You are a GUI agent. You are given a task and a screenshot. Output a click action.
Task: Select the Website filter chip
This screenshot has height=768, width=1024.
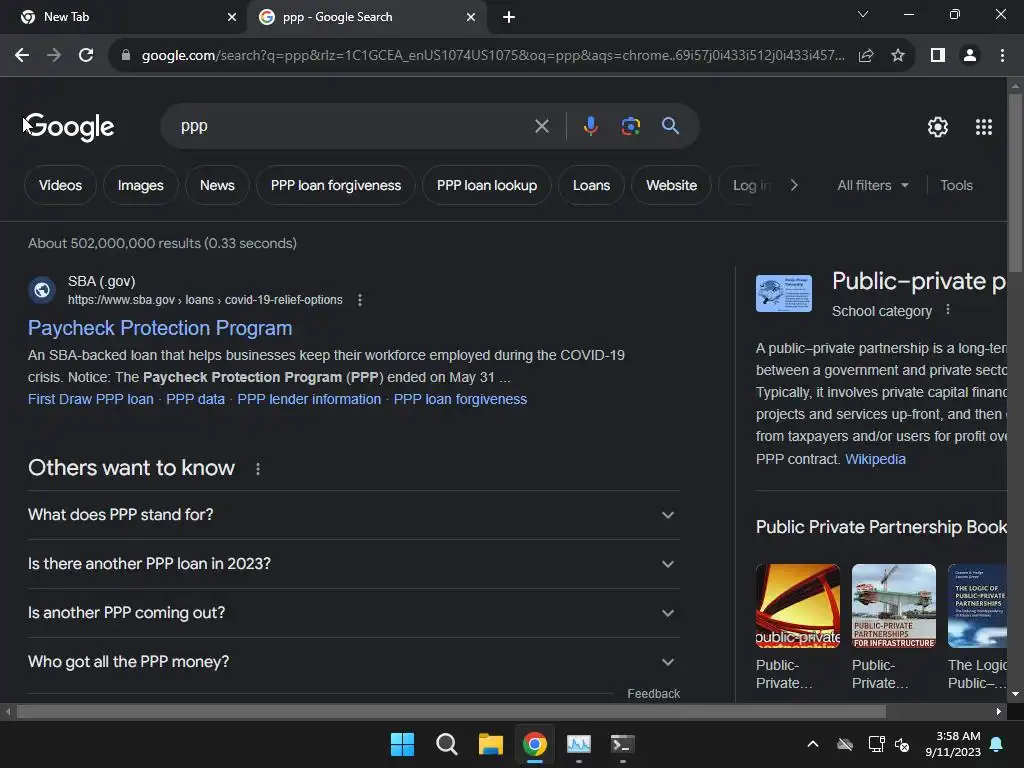tap(671, 185)
